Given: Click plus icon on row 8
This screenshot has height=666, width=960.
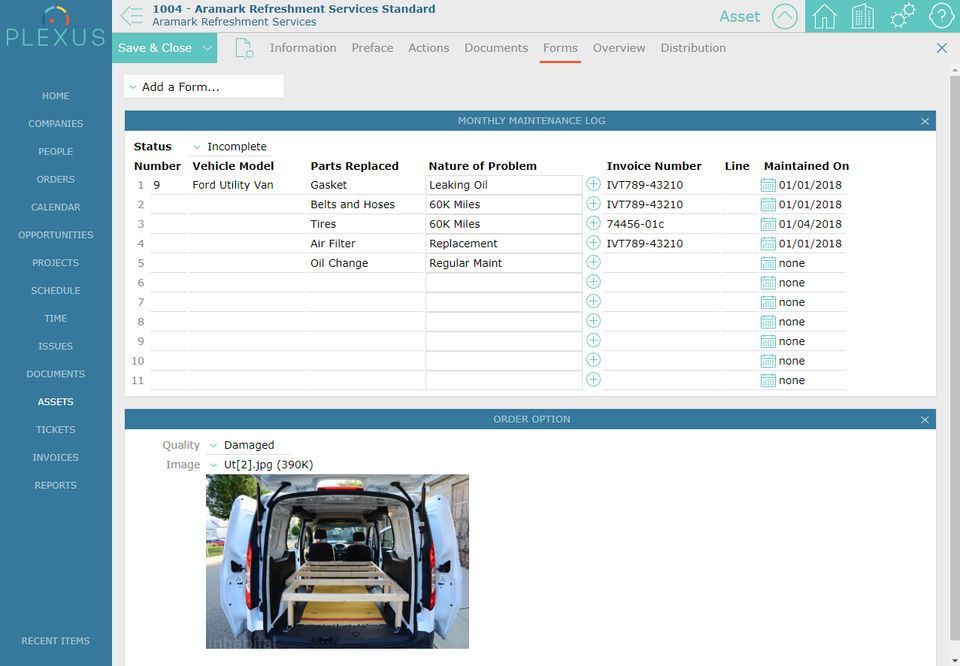Looking at the screenshot, I should pyautogui.click(x=593, y=321).
